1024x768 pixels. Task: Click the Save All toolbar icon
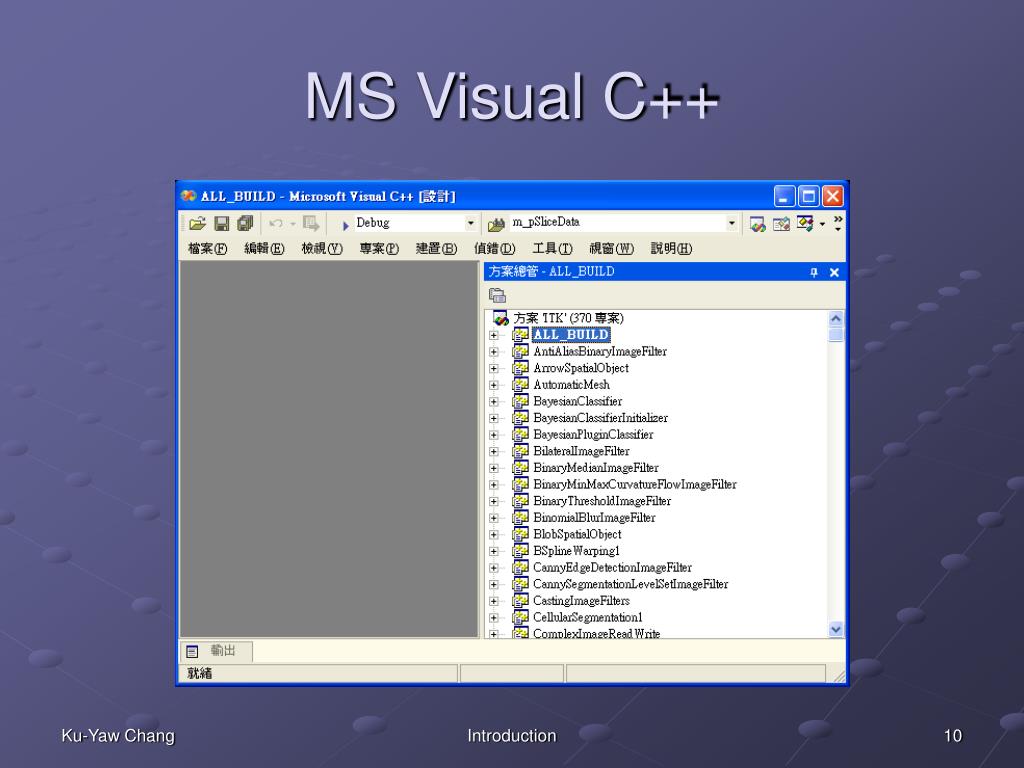tap(245, 224)
